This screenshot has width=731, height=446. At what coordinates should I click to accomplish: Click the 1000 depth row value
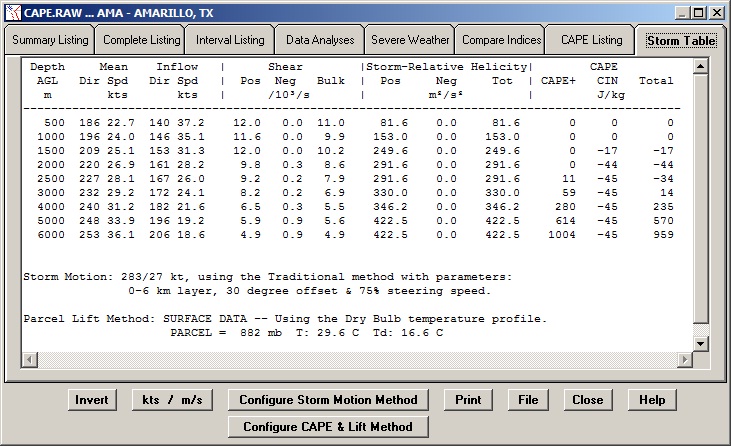(x=51, y=137)
